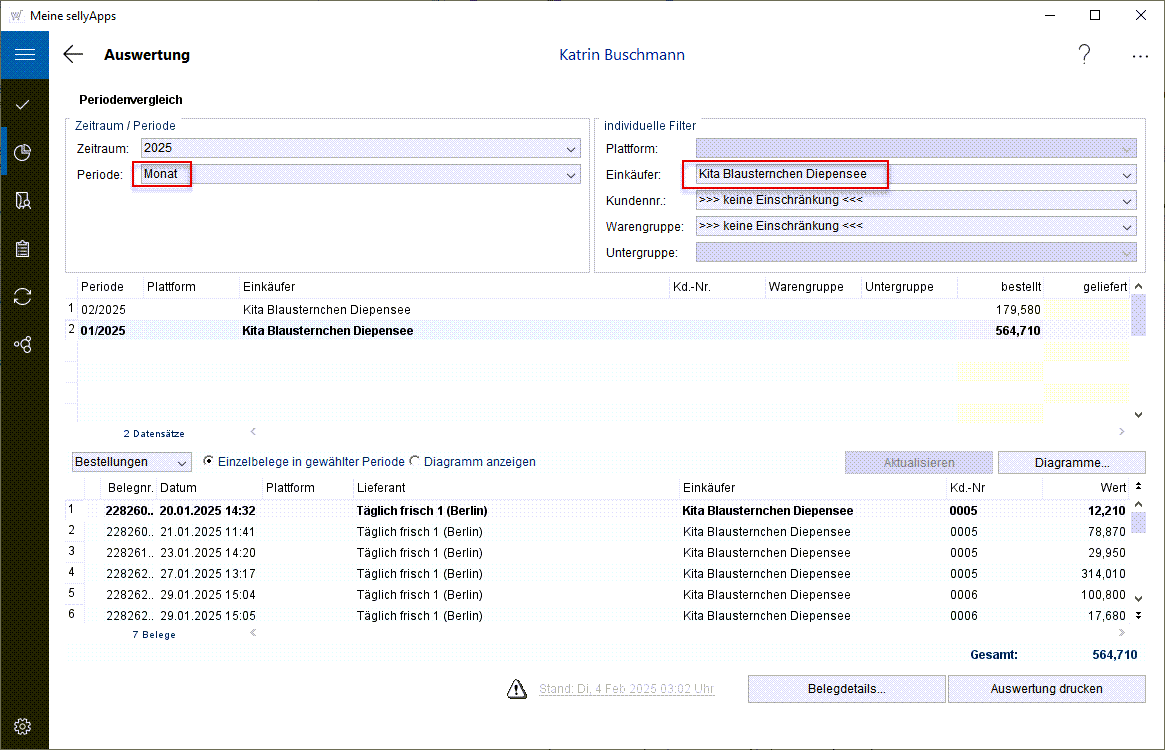
Task: Open the Warengruppe filter dropdown
Action: [1127, 227]
